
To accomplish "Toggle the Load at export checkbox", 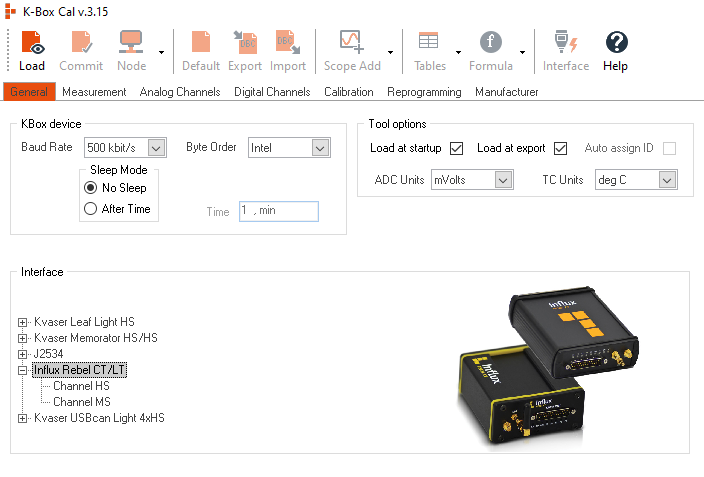I will point(560,148).
